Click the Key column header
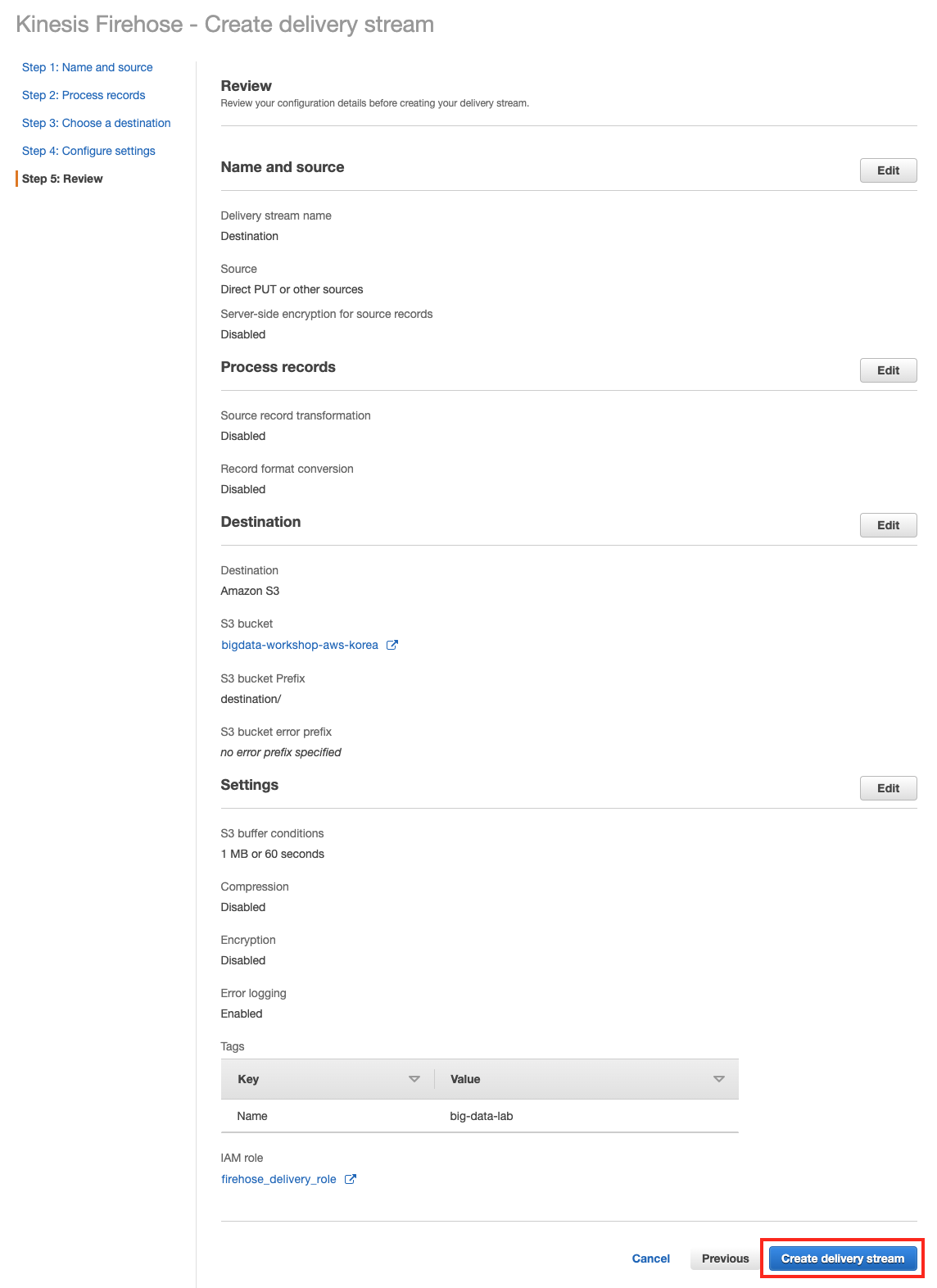The image size is (937, 1288). pyautogui.click(x=248, y=1079)
